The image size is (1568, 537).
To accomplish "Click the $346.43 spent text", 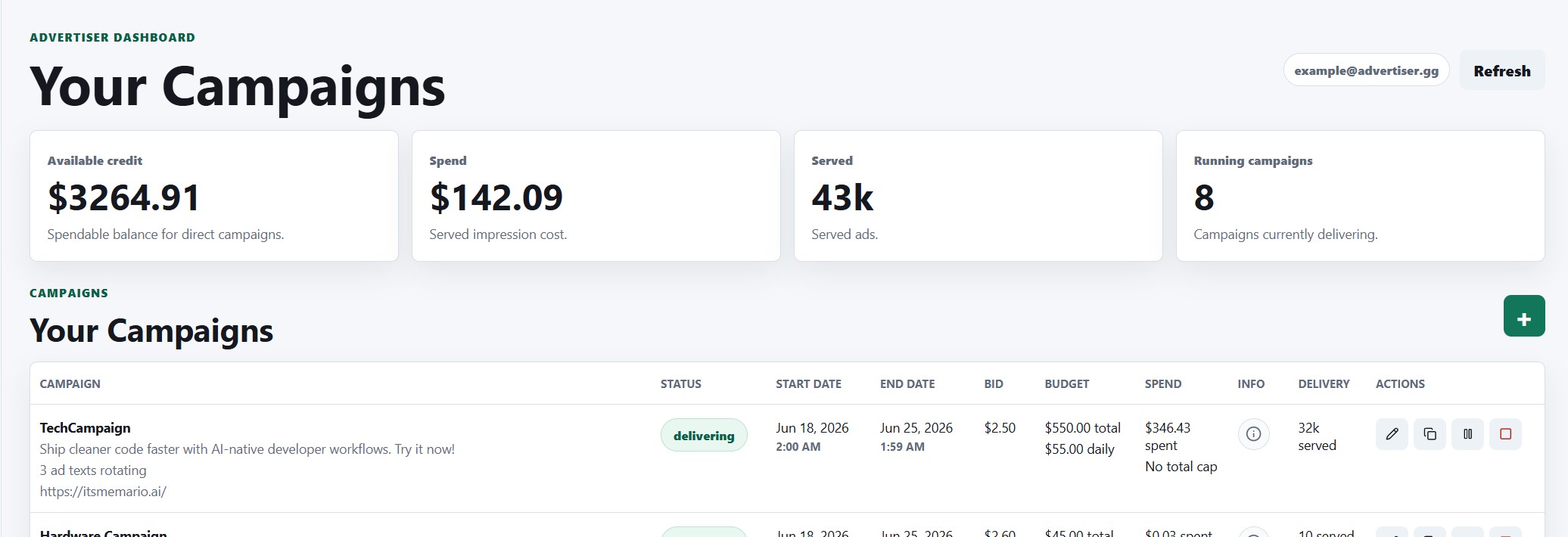I will pos(1168,436).
